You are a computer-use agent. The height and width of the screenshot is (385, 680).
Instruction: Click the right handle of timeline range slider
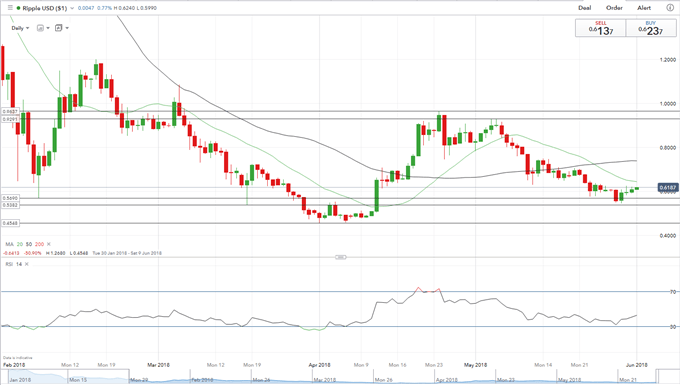[657, 377]
